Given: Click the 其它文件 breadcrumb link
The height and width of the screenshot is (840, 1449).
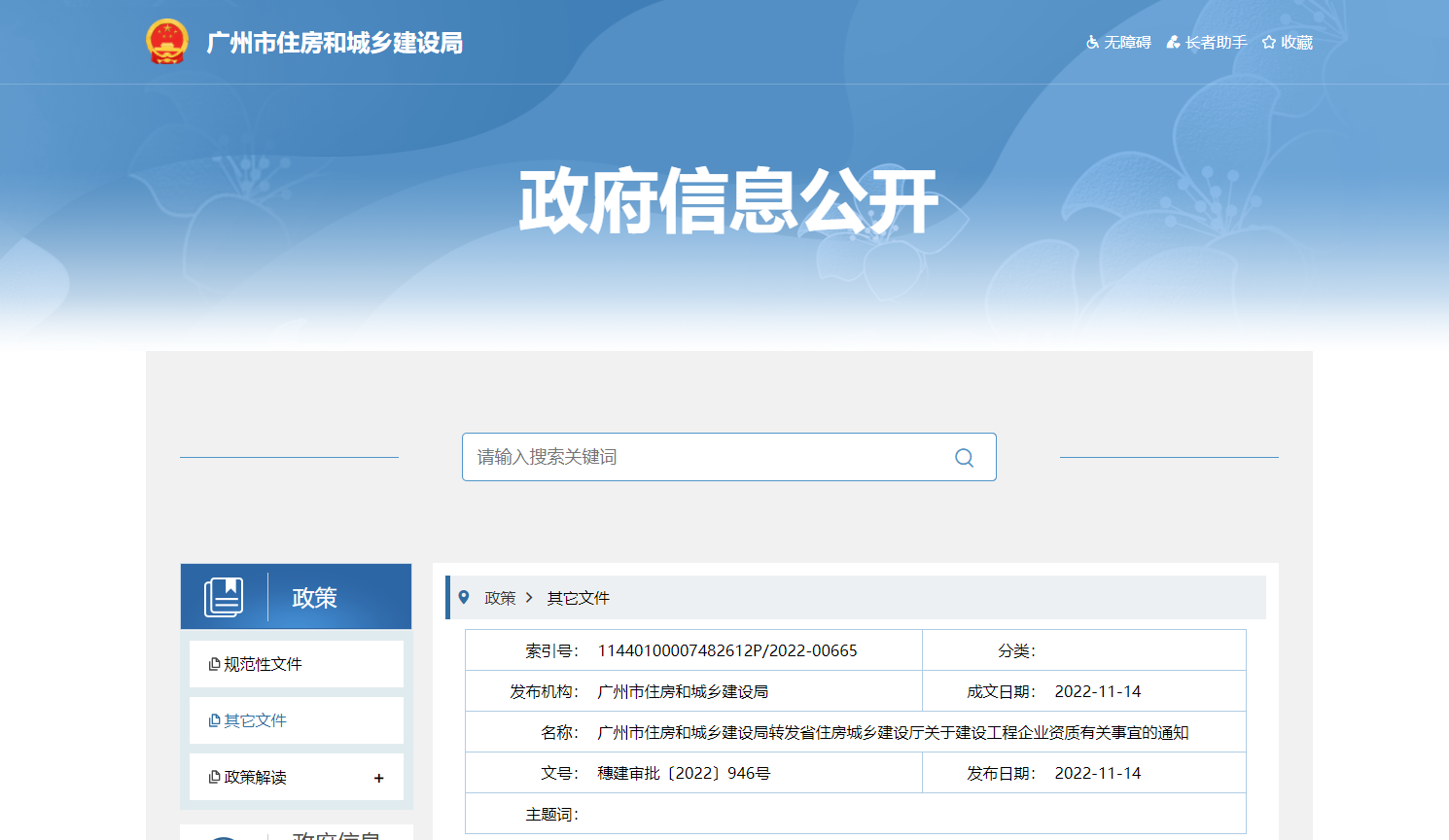Looking at the screenshot, I should coord(578,598).
